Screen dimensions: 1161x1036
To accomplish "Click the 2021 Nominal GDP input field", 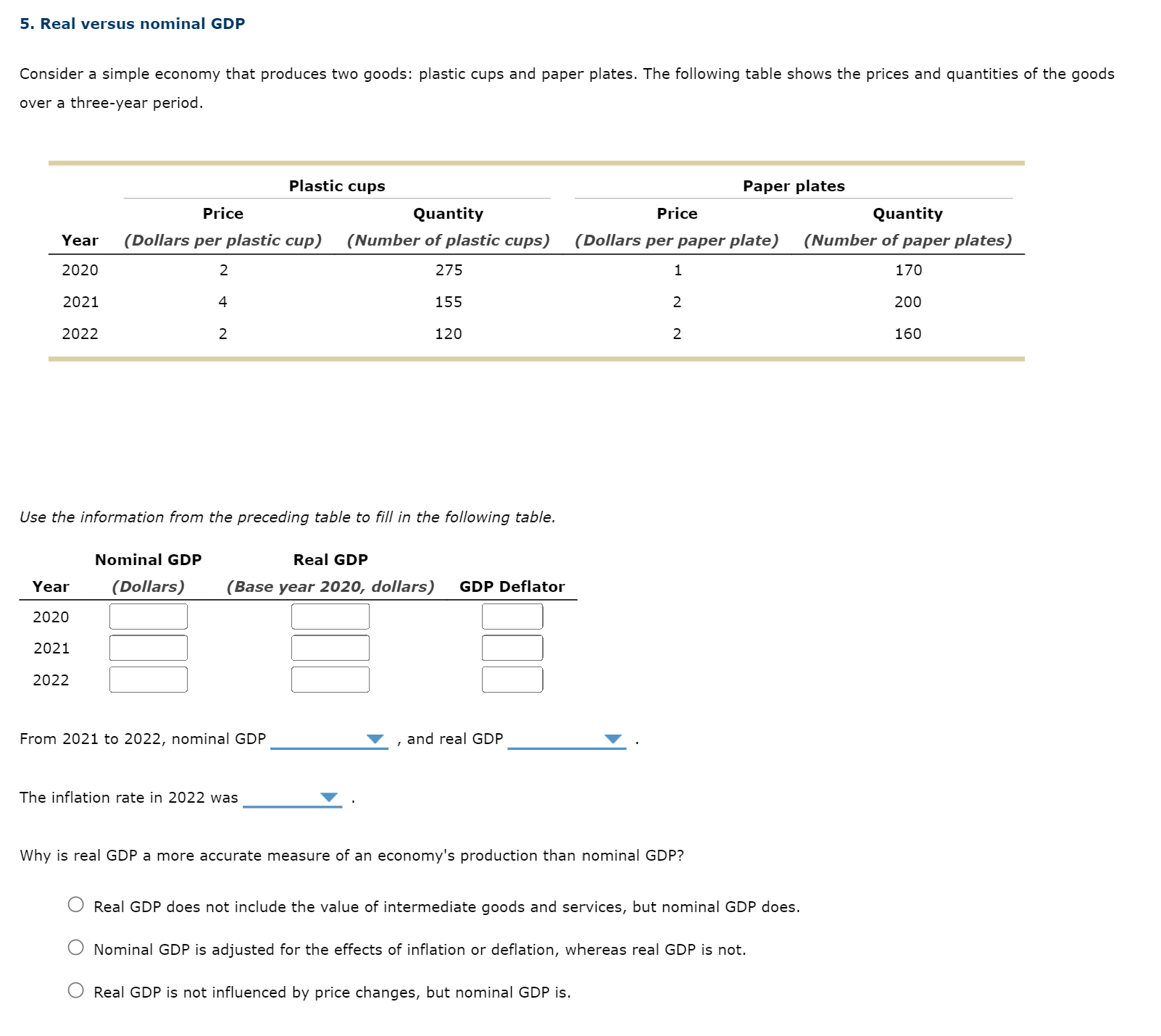I will (x=148, y=647).
